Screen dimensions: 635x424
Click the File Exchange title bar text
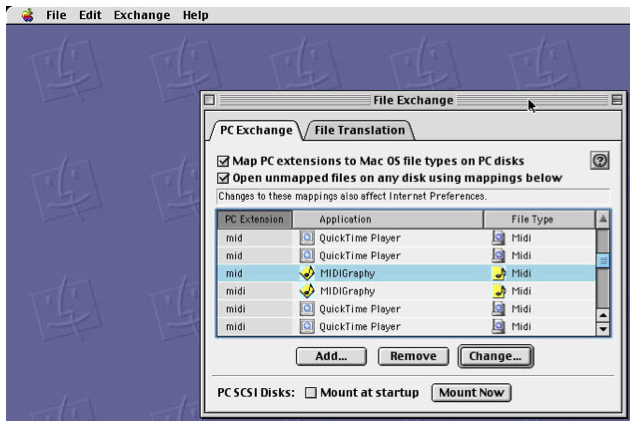413,100
